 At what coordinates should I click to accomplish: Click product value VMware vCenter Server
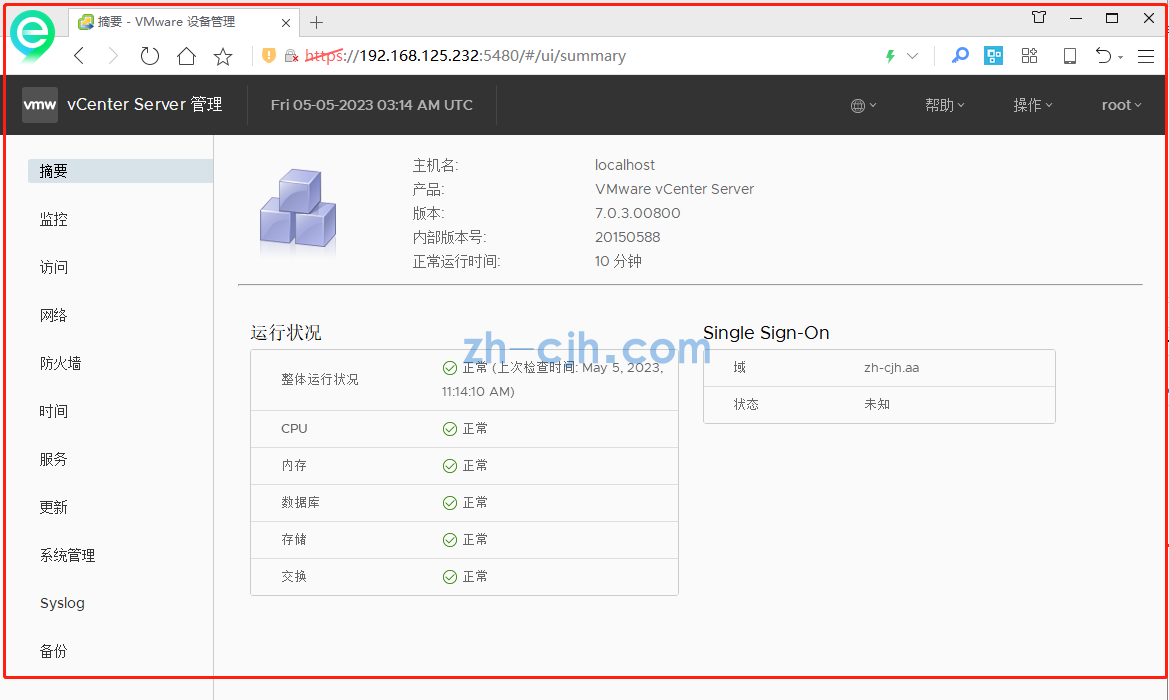[x=674, y=189]
